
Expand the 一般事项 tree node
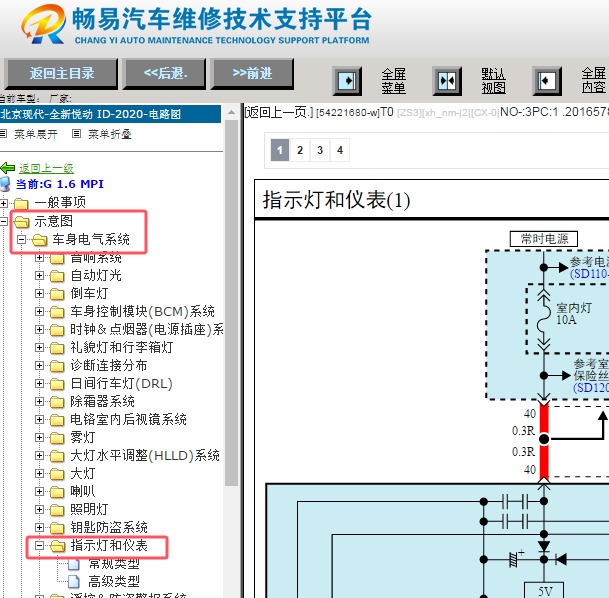click(x=3, y=203)
